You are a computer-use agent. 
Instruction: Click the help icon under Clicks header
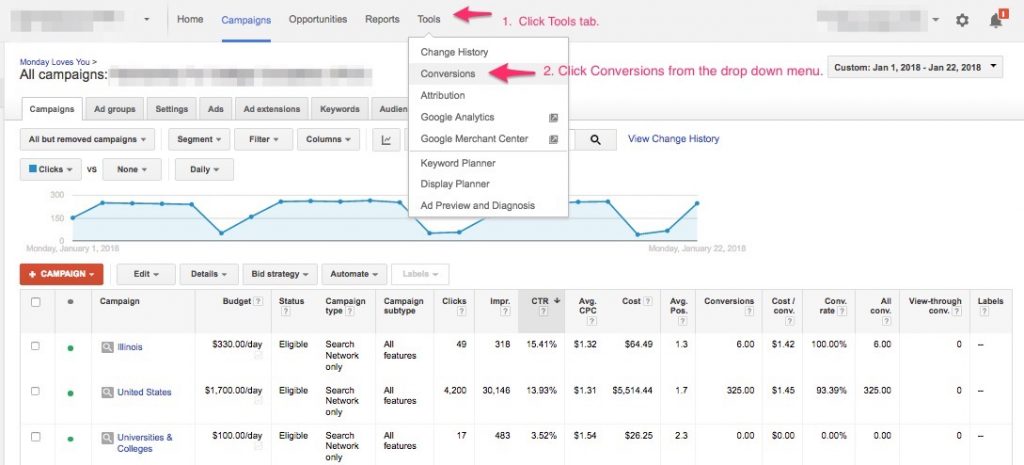pos(462,312)
